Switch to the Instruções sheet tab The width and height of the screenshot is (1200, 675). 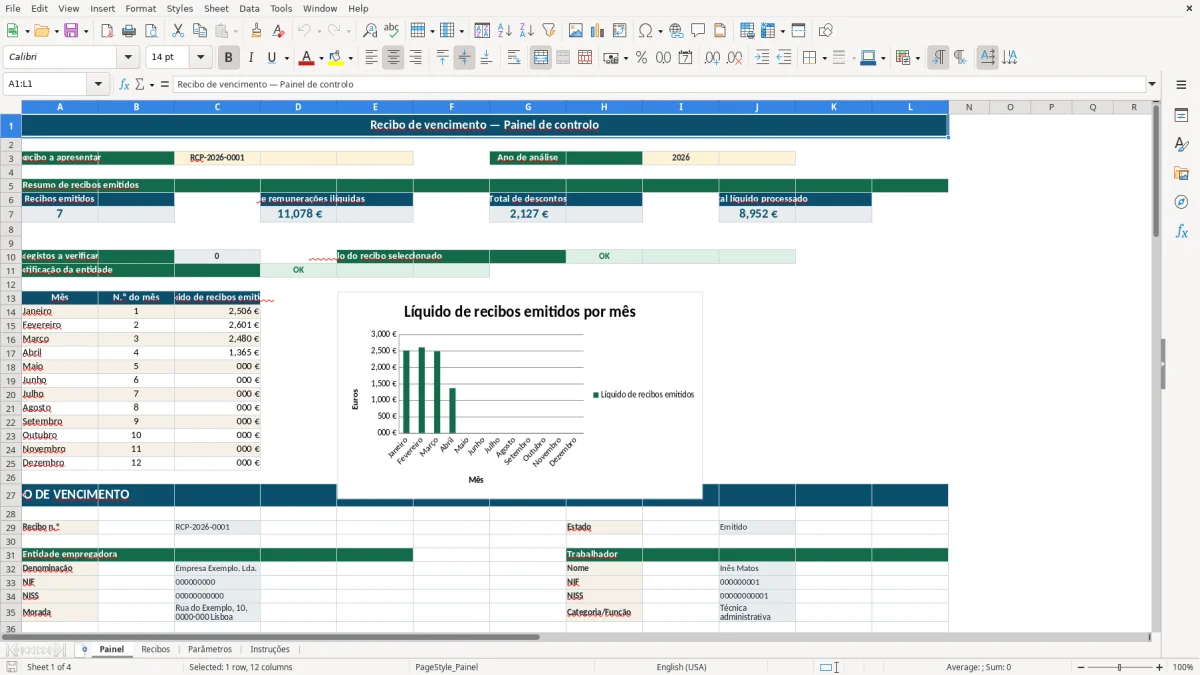pos(269,649)
